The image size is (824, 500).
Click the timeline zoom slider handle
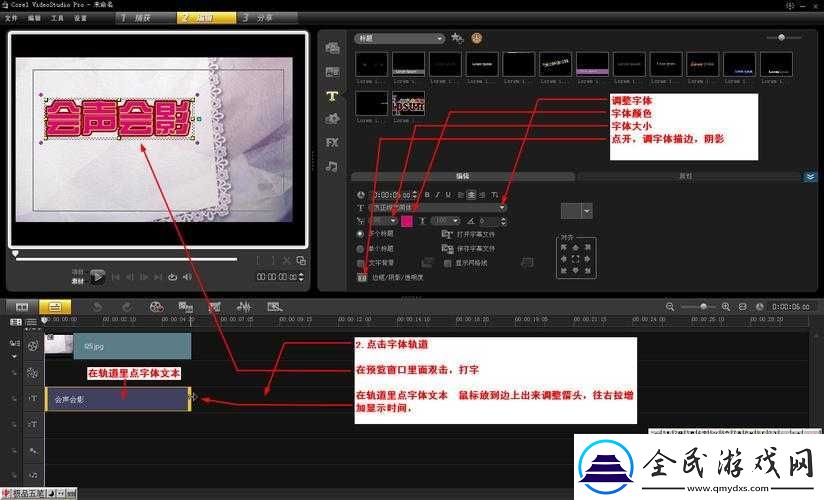point(704,307)
